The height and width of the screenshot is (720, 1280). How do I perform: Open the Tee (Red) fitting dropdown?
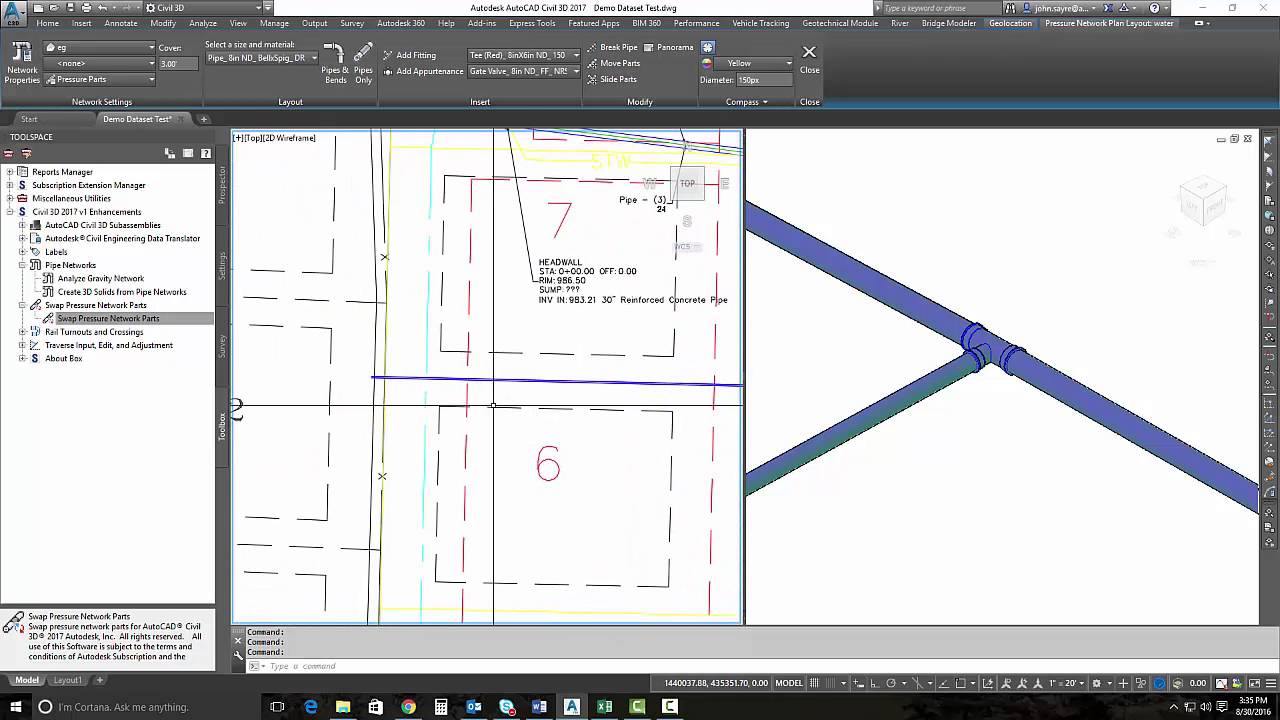tap(523, 55)
